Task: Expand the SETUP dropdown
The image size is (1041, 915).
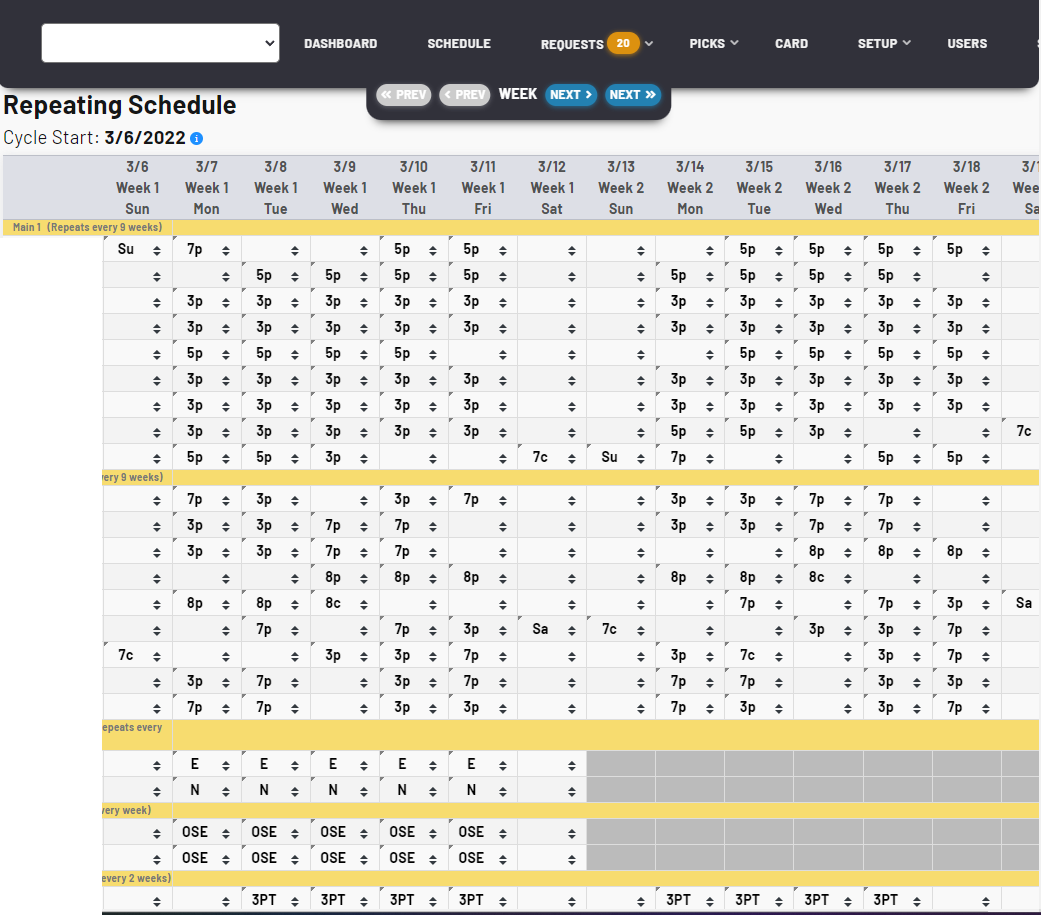Action: point(883,44)
